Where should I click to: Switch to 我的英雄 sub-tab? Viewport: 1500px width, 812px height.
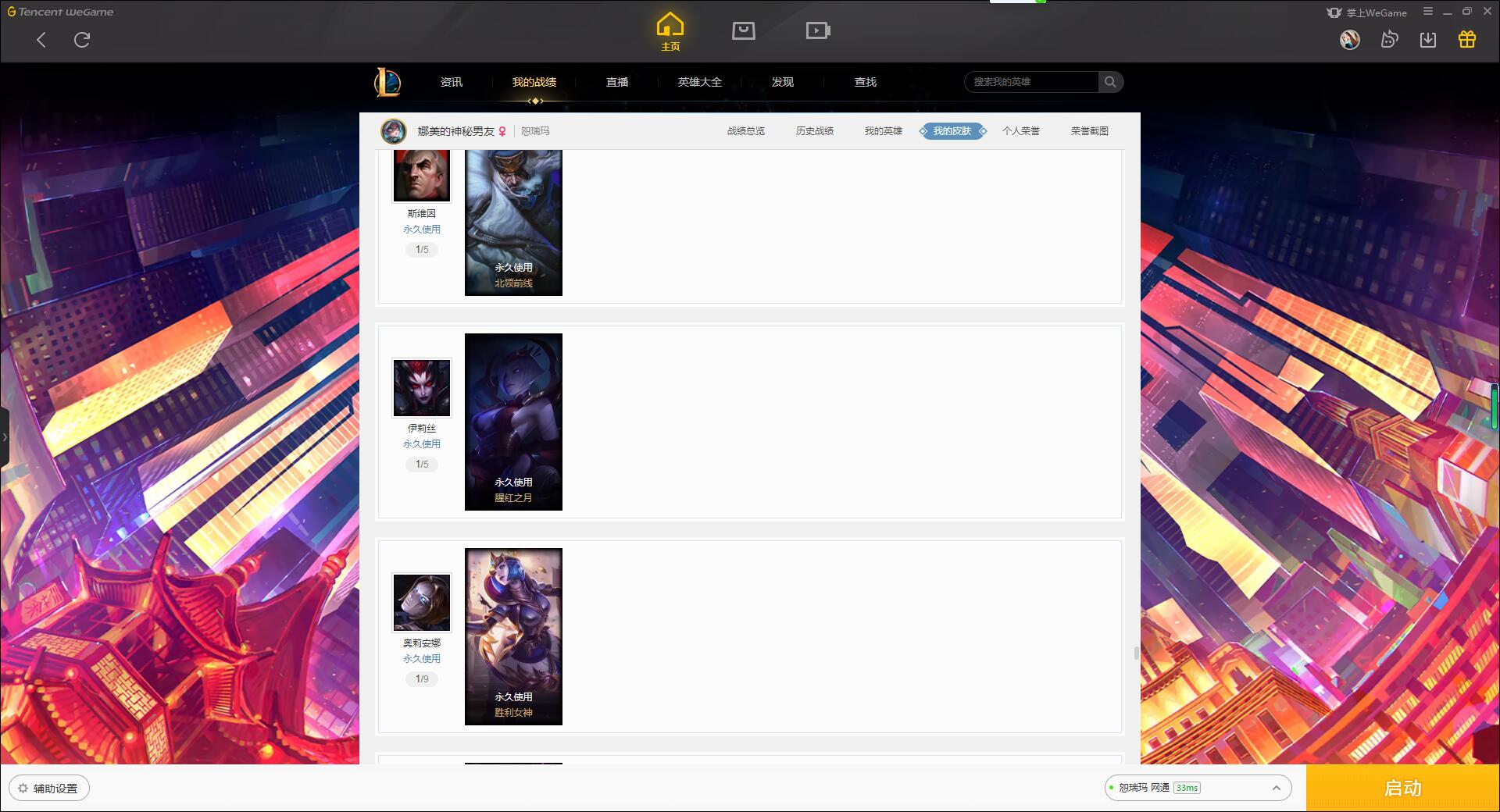point(884,131)
